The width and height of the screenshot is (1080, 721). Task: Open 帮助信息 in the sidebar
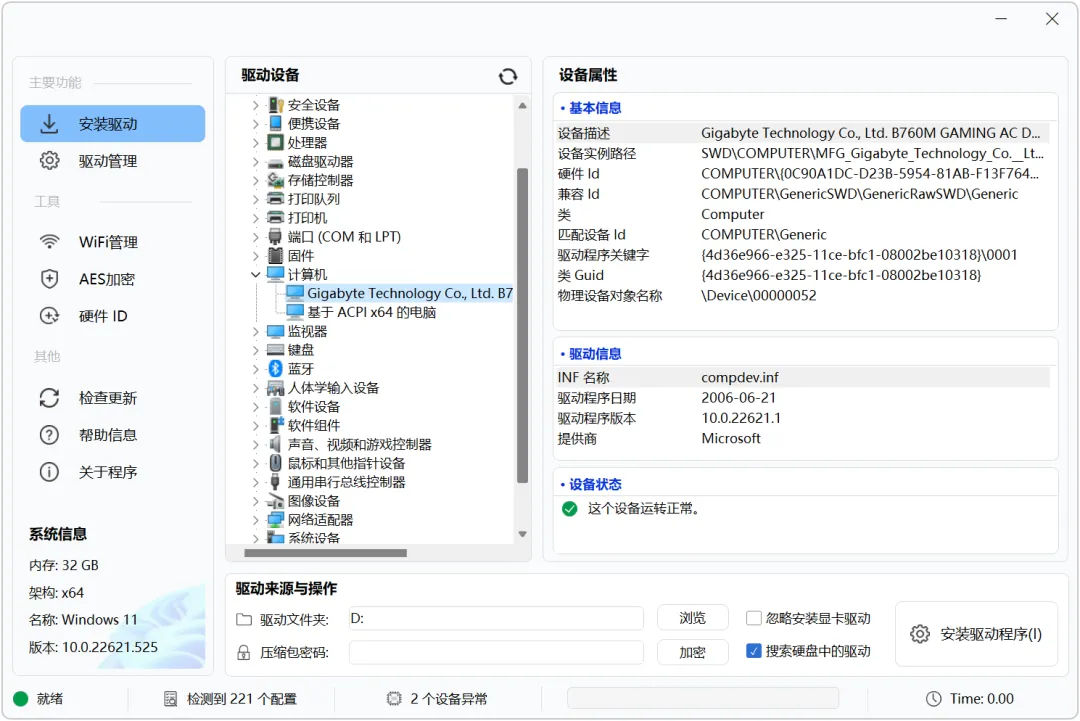tap(113, 435)
